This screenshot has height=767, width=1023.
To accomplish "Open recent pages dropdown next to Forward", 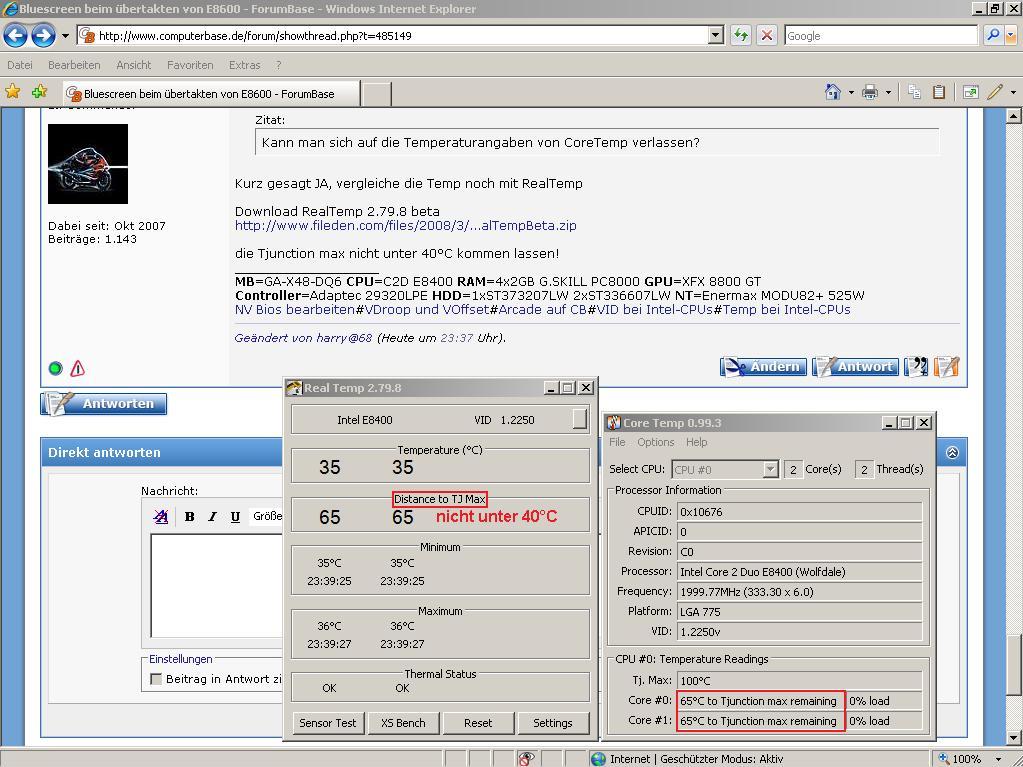I will point(65,36).
